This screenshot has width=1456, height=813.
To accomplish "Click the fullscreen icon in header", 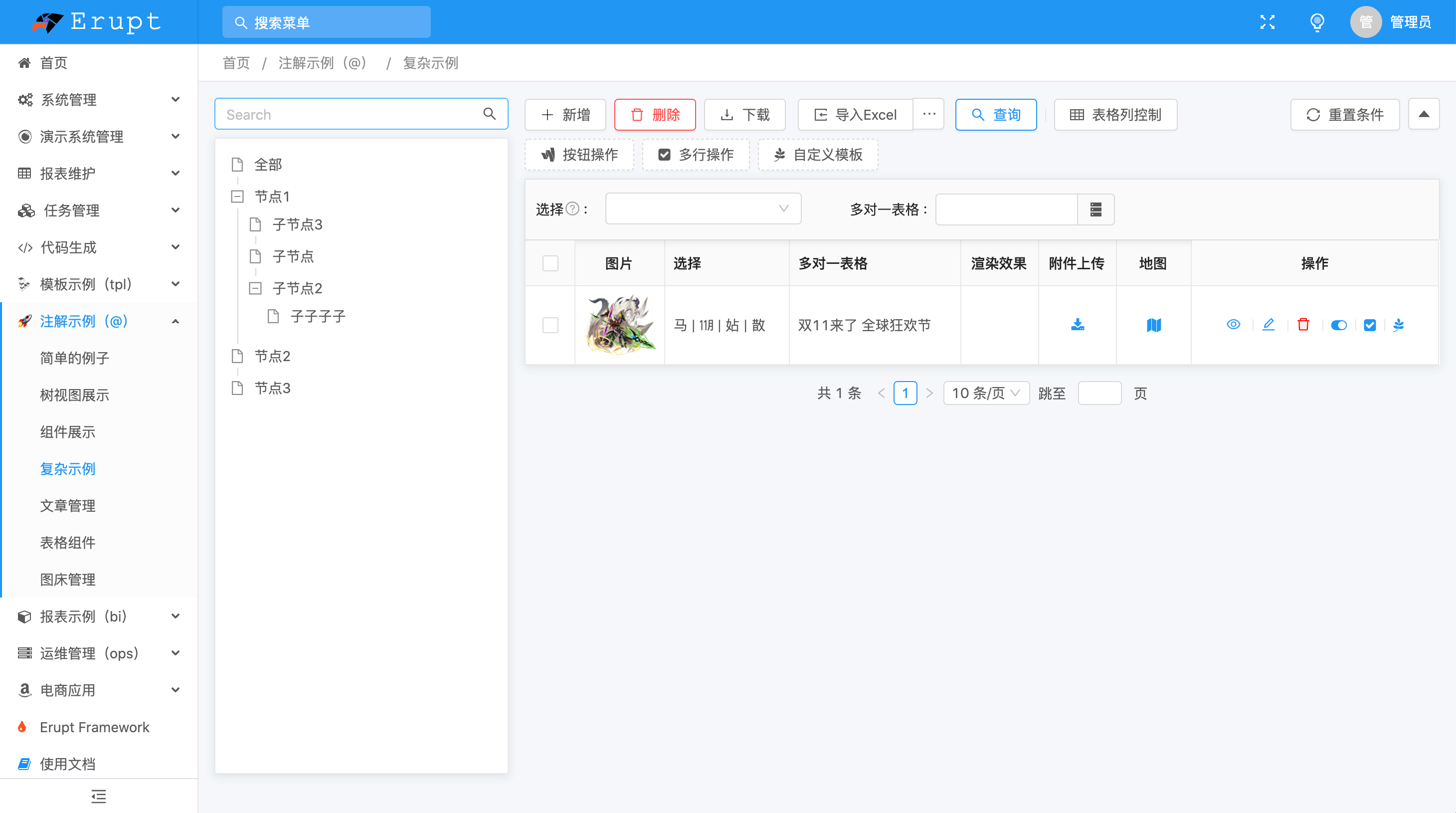I will pyautogui.click(x=1267, y=22).
